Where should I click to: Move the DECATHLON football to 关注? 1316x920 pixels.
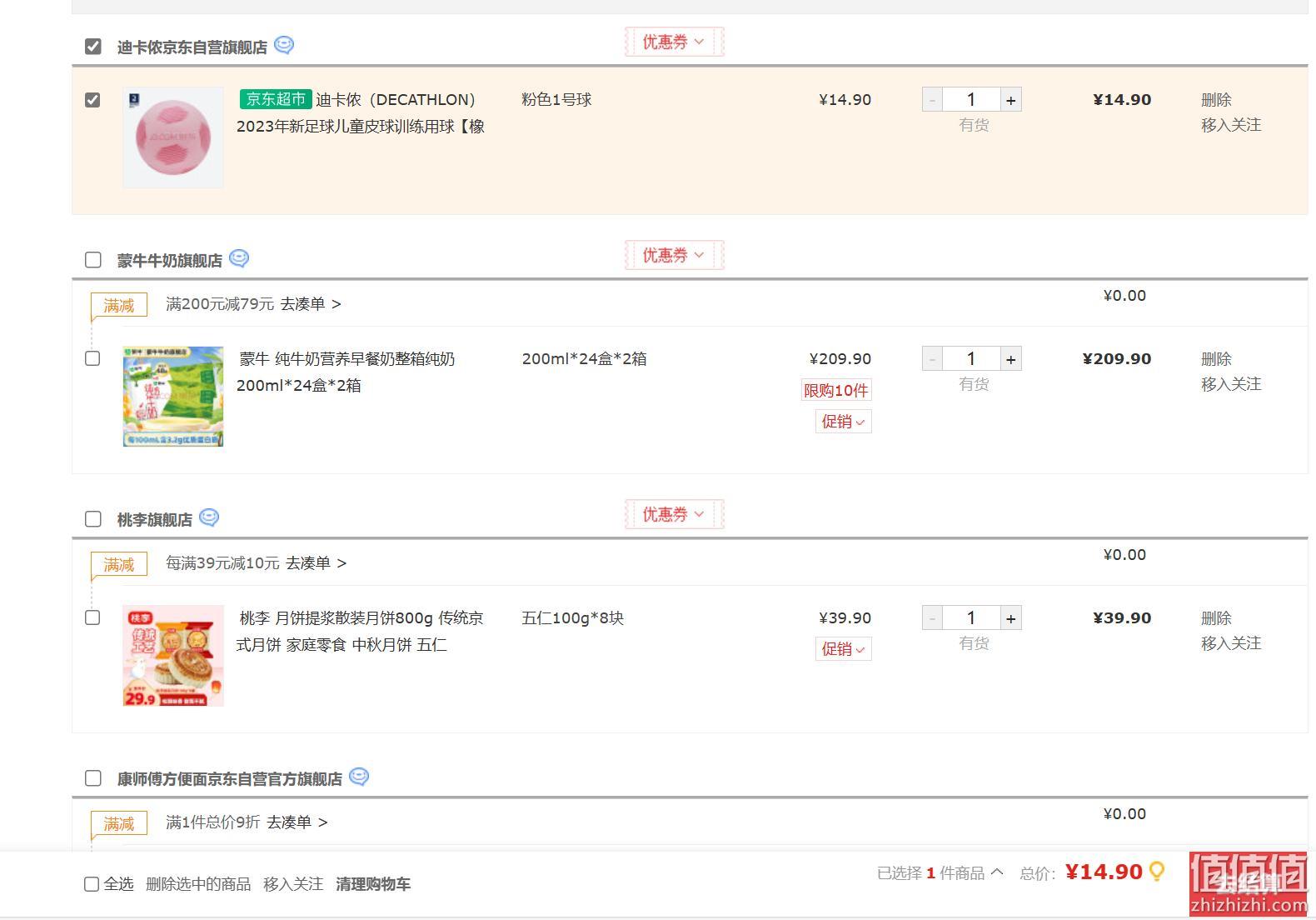click(1231, 125)
